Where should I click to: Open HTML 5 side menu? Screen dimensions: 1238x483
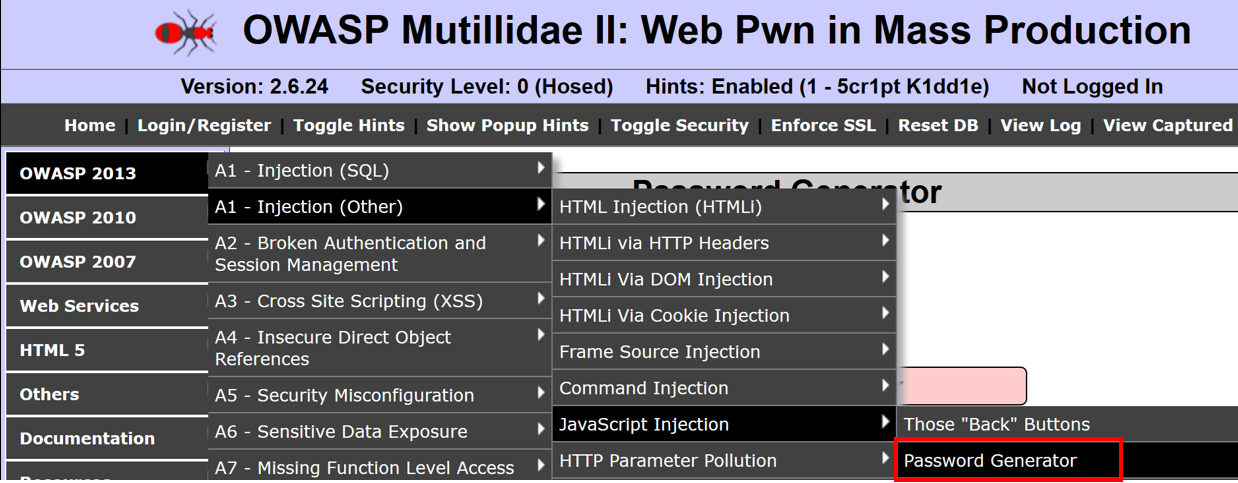pos(108,350)
